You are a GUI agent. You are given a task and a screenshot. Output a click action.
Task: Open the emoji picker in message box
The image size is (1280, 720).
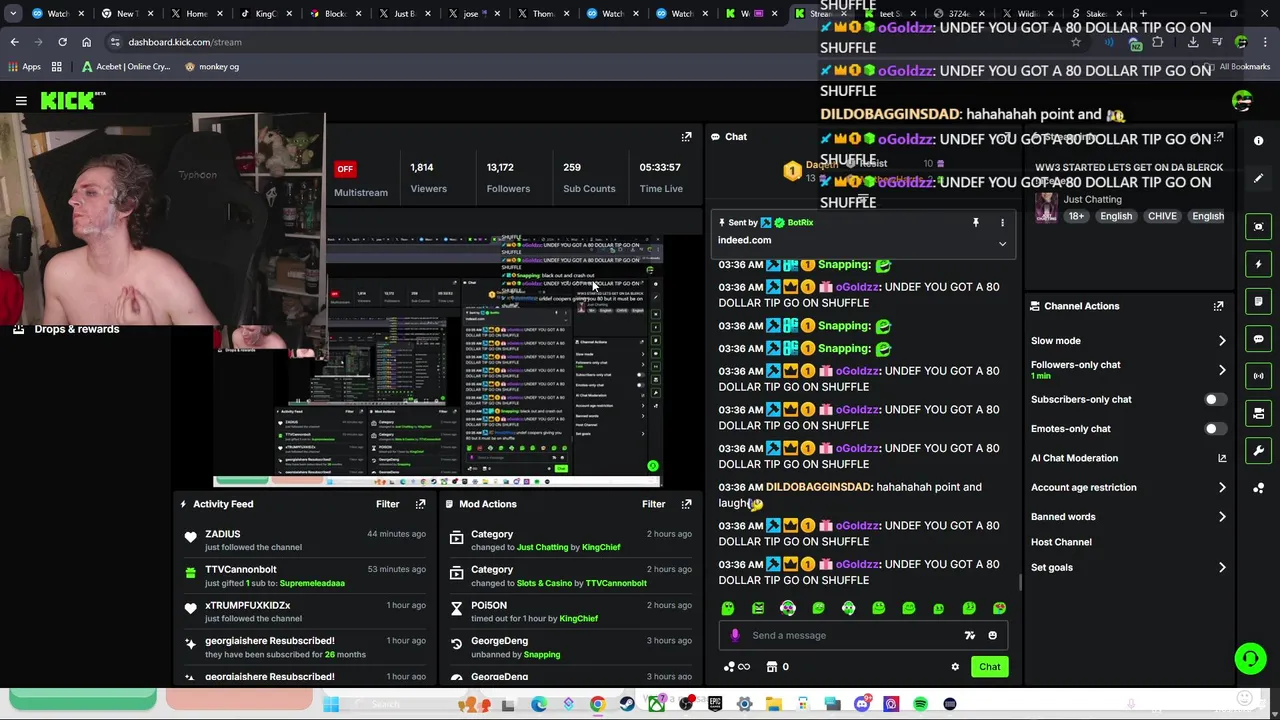pyautogui.click(x=992, y=635)
